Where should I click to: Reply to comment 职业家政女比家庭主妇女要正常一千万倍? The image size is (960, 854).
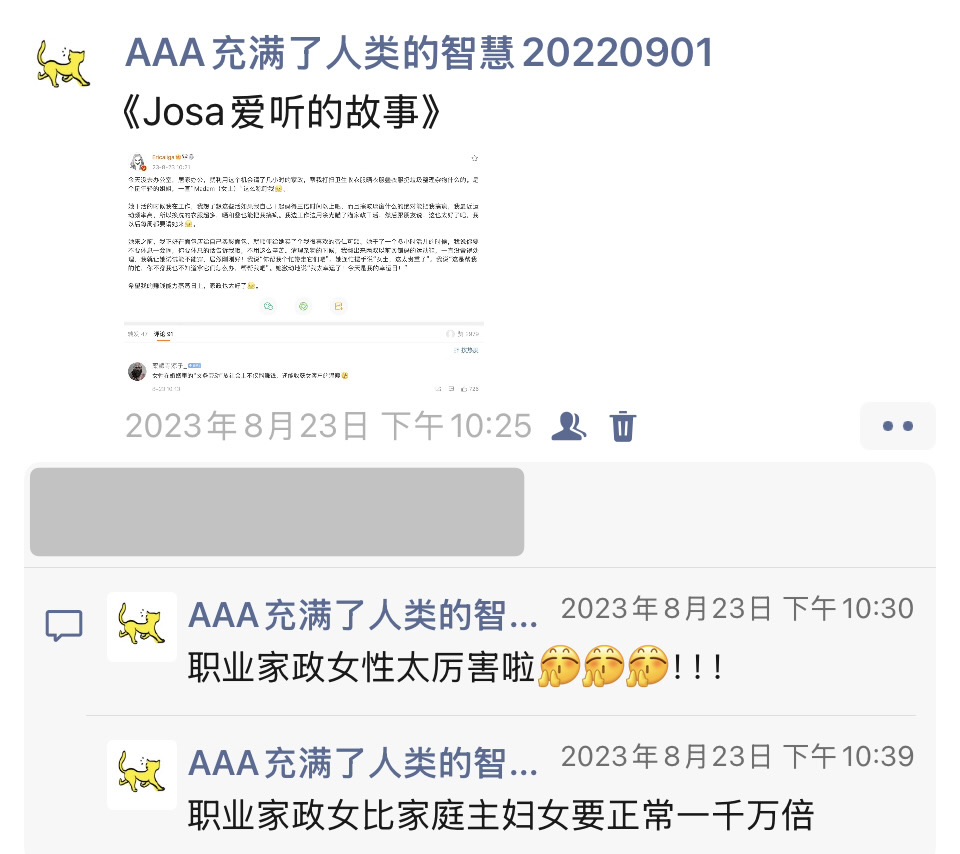click(x=501, y=815)
